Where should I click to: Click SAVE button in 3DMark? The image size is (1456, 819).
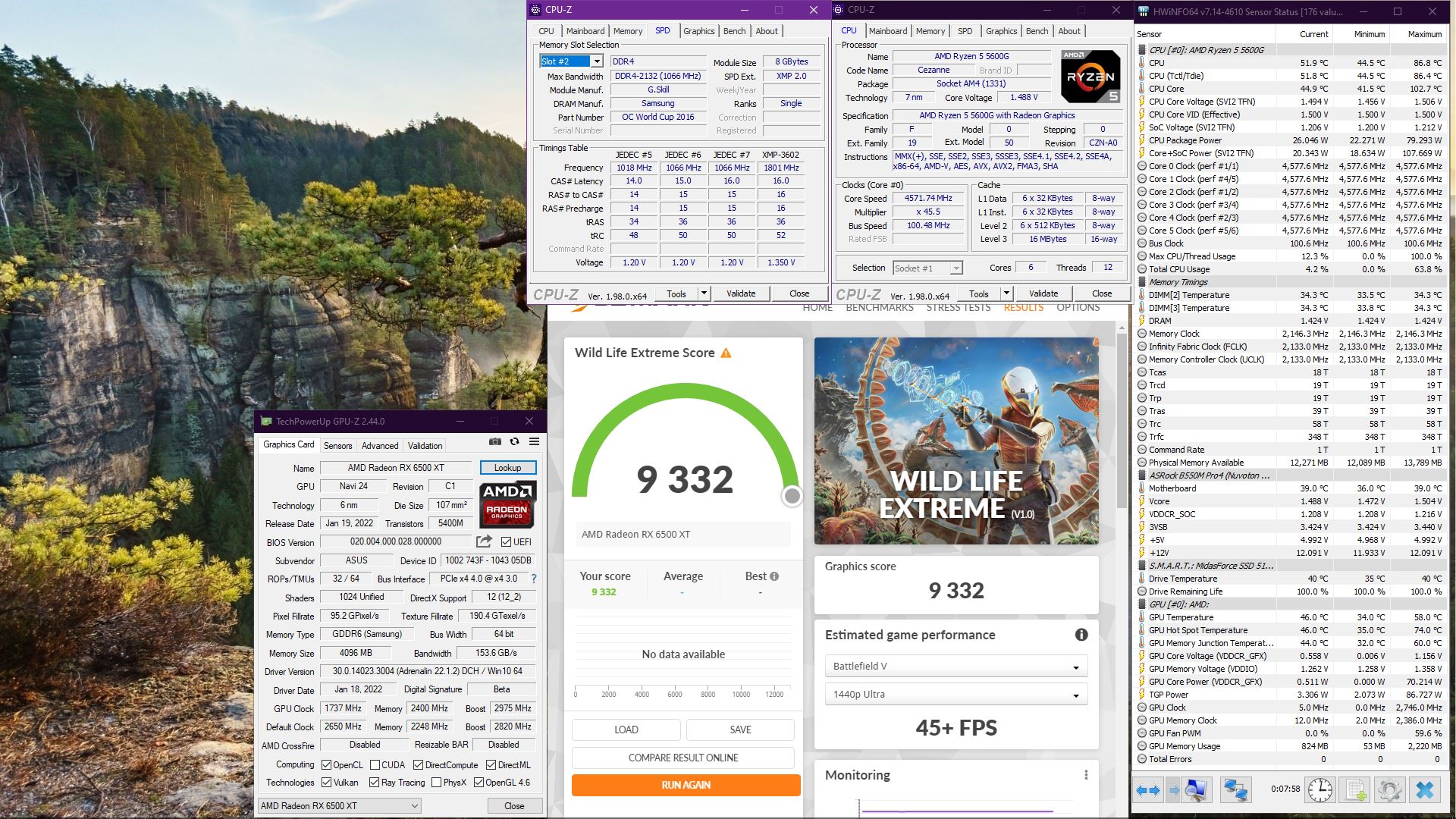click(x=740, y=730)
